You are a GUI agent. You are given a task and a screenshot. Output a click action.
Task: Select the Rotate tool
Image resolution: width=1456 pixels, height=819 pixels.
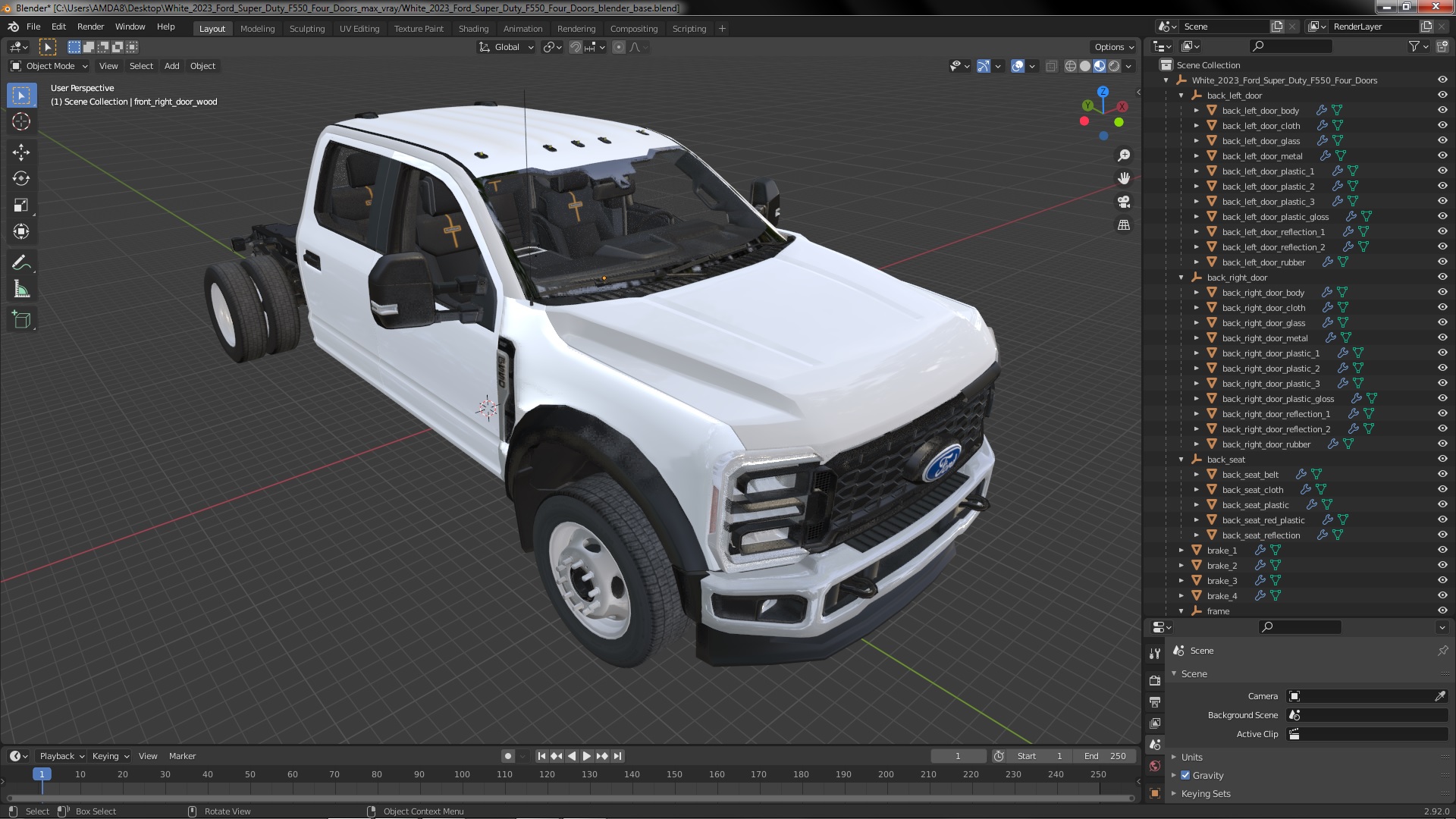pos(21,179)
